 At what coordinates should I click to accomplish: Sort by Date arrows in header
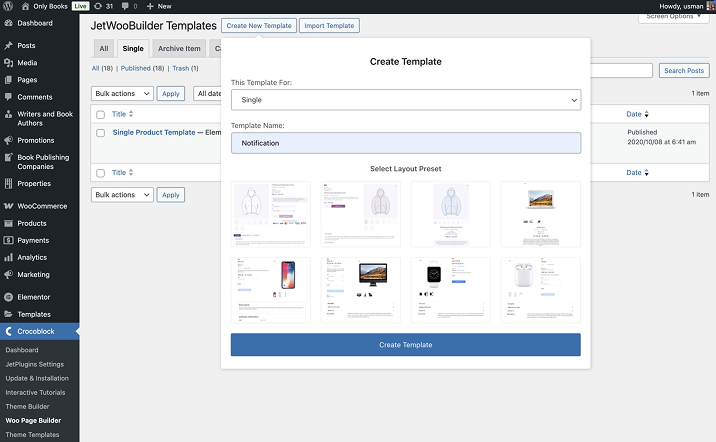tap(646, 114)
